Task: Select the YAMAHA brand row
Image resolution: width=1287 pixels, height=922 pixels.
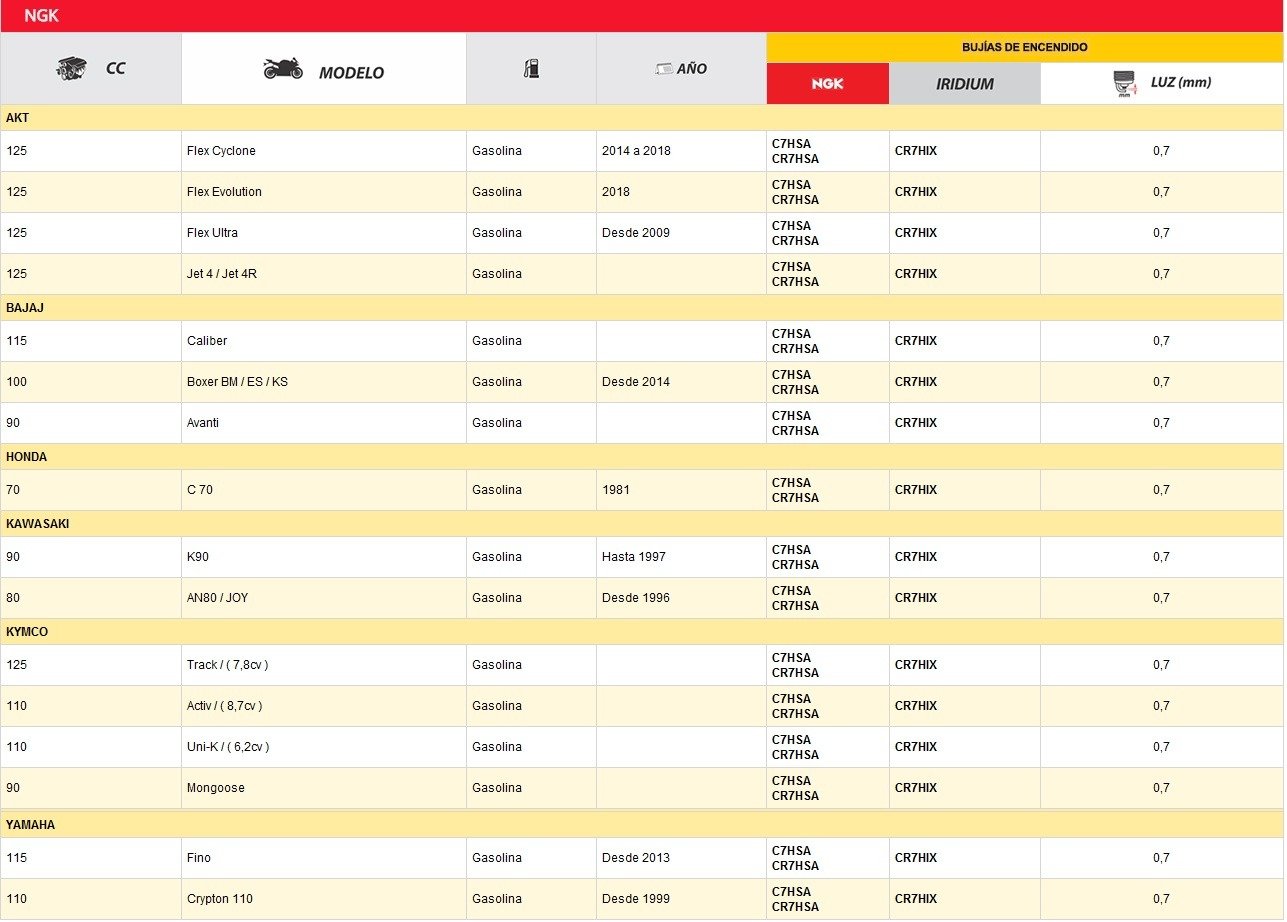Action: pyautogui.click(x=642, y=825)
